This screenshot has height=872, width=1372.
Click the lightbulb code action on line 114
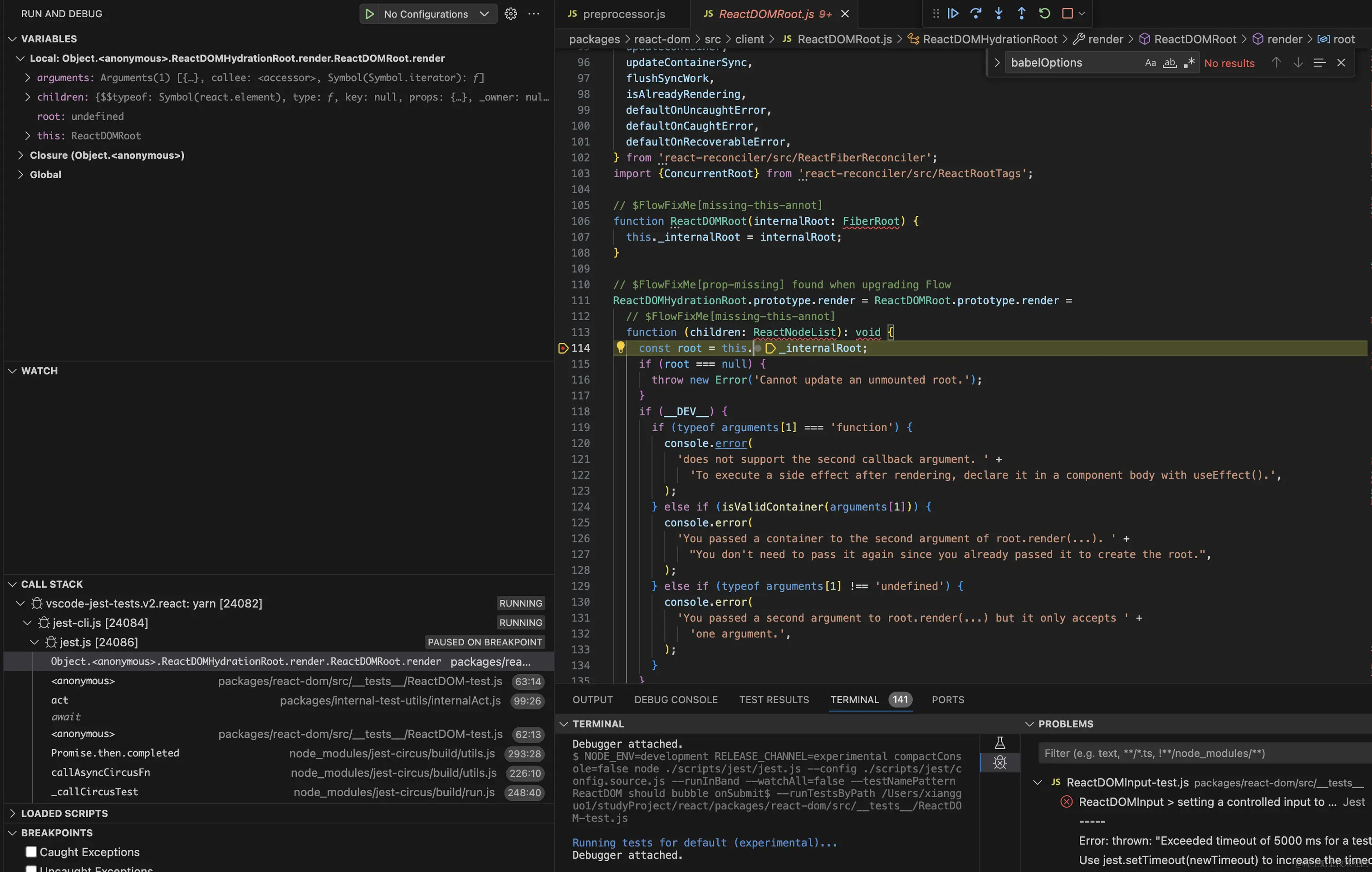tap(621, 347)
